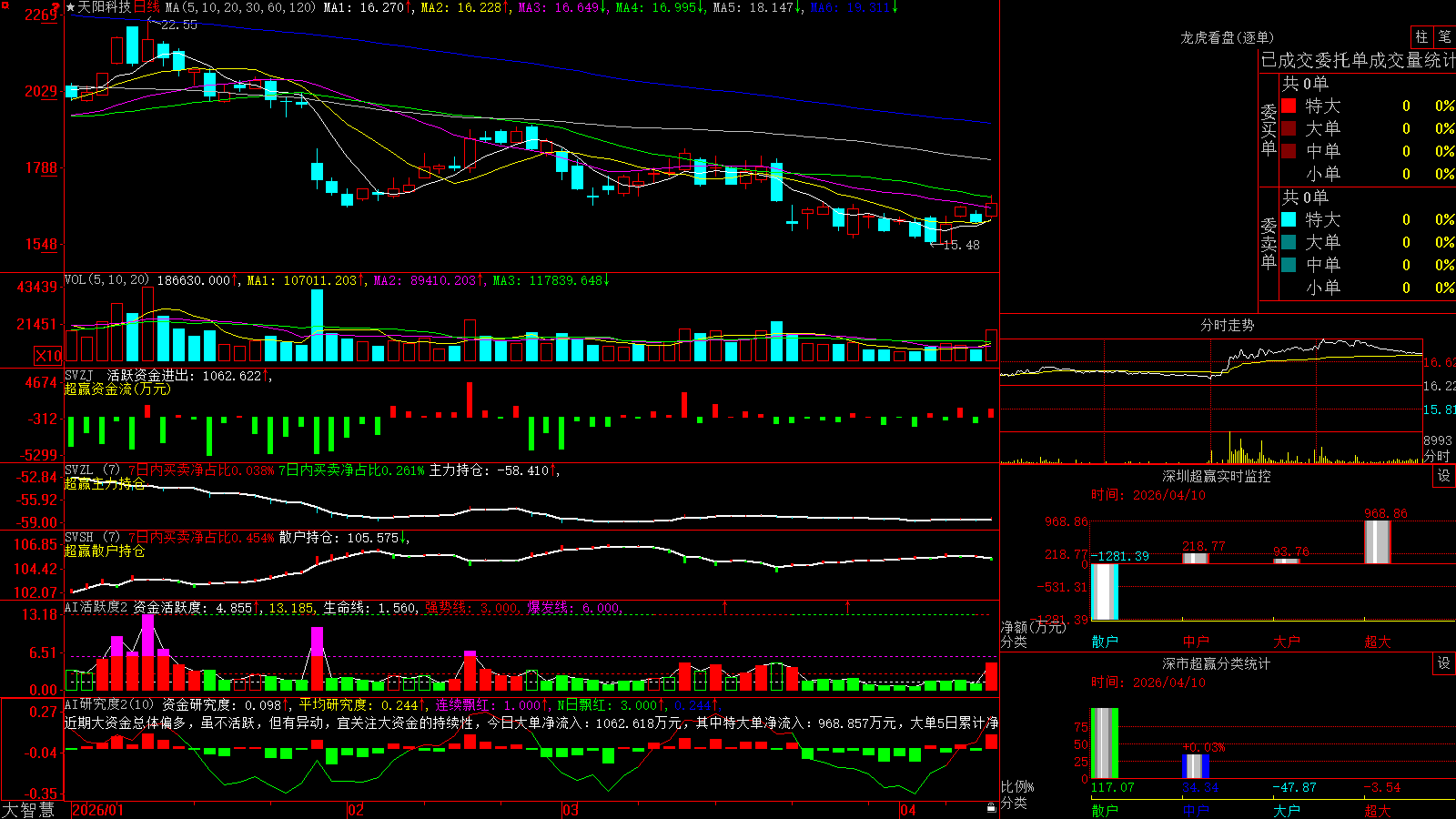Click the 日线 period label
The image size is (1456, 819).
coord(147,7)
